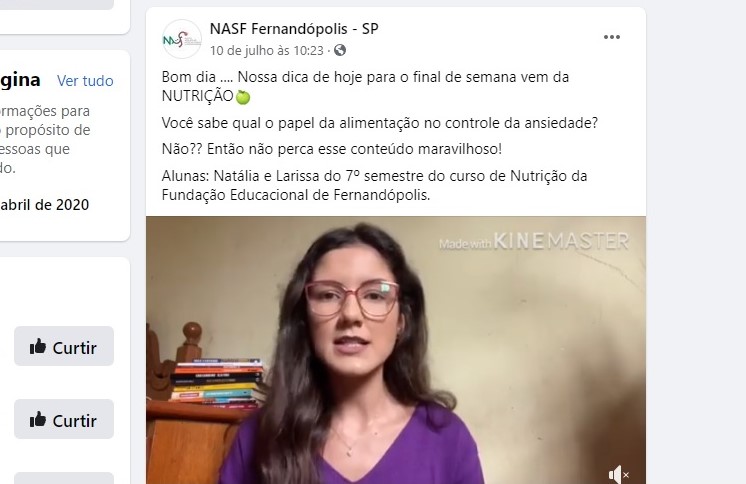Open NASF Fernandópolis - SP page name link

coord(294,29)
